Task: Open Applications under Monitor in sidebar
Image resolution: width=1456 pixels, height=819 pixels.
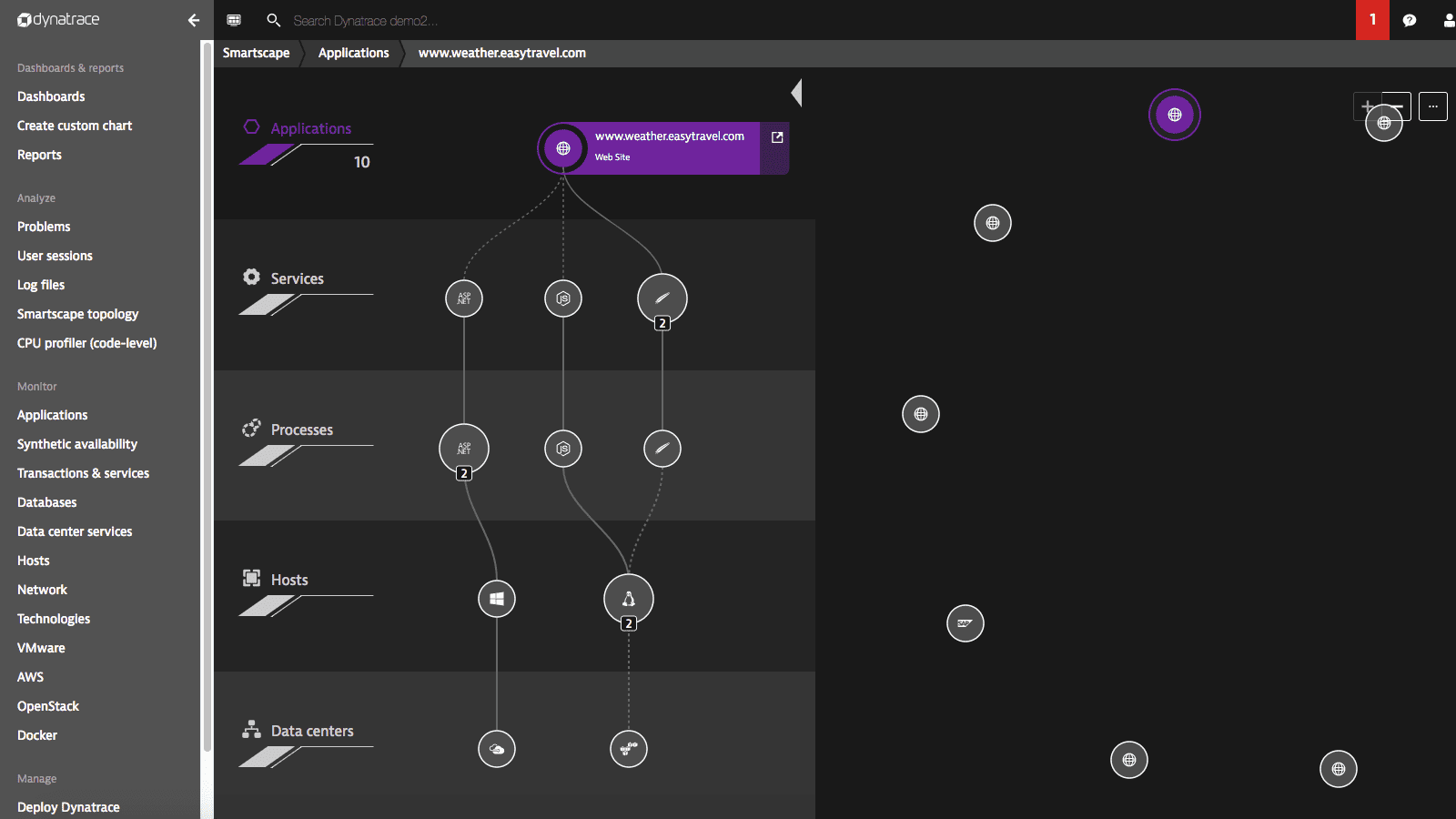Action: pos(52,415)
